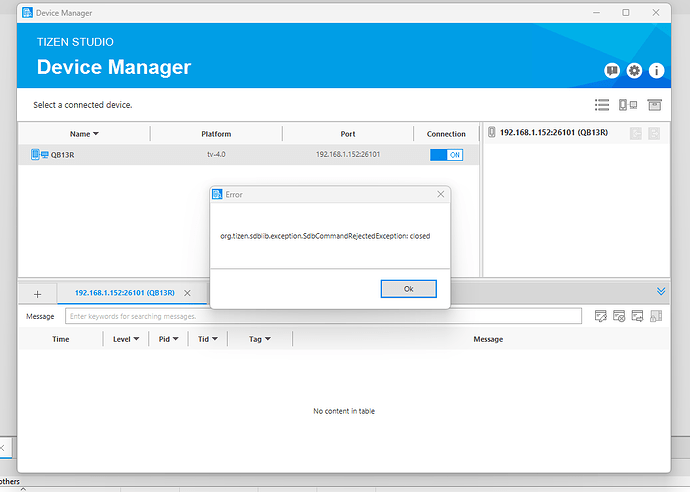The image size is (690, 492).
Task: Collapse the log panel with double chevron
Action: (661, 291)
